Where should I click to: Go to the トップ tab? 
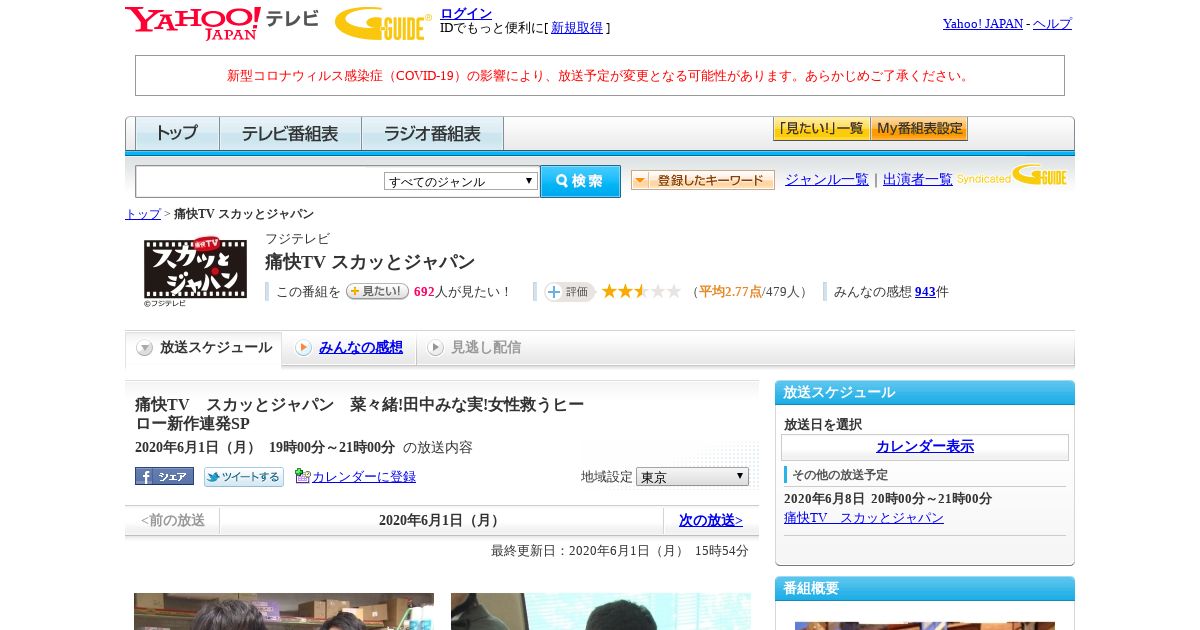pos(177,133)
